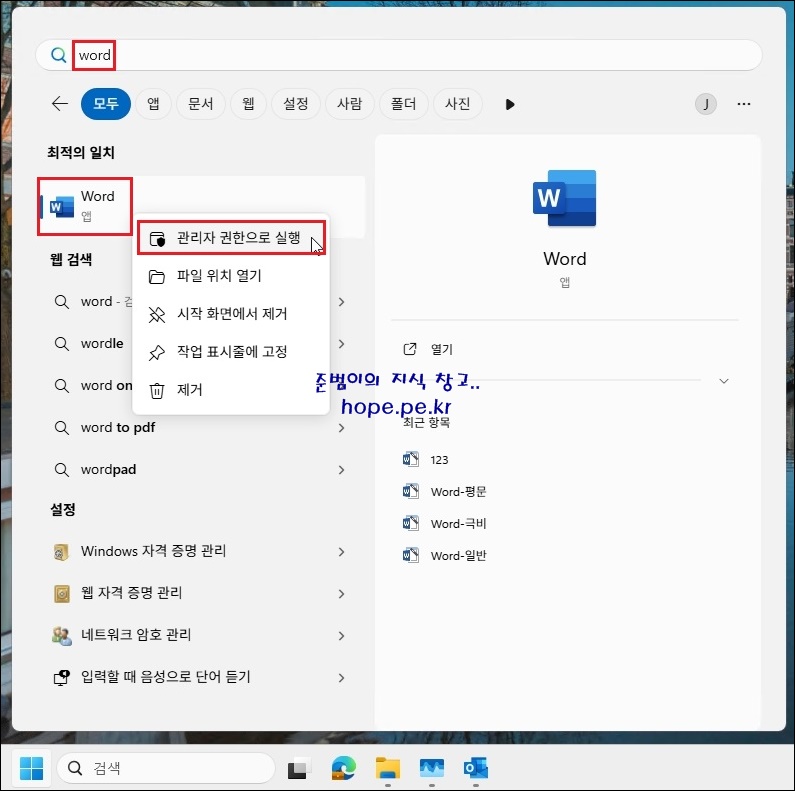Click the search icon beside word on
Image resolution: width=795 pixels, height=791 pixels.
point(61,386)
